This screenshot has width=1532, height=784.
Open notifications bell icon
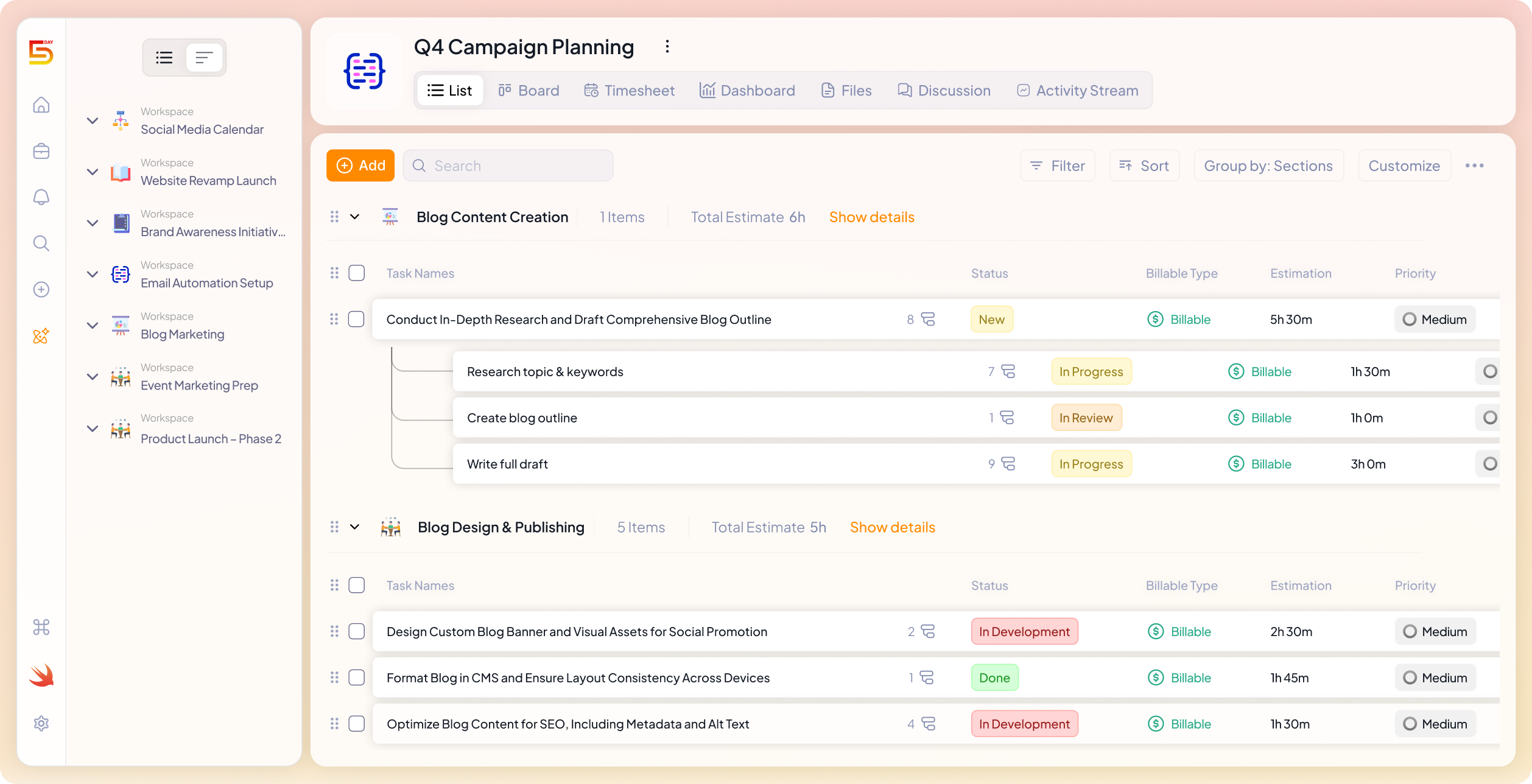click(x=41, y=197)
